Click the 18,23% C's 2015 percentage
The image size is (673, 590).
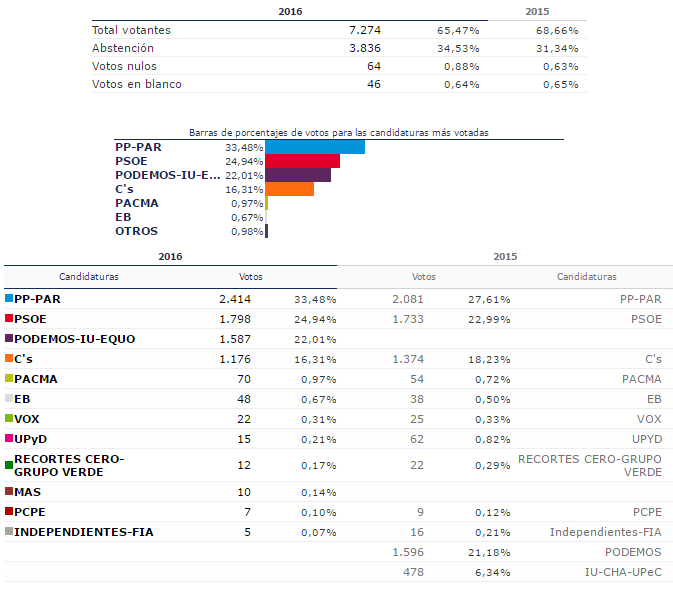489,360
